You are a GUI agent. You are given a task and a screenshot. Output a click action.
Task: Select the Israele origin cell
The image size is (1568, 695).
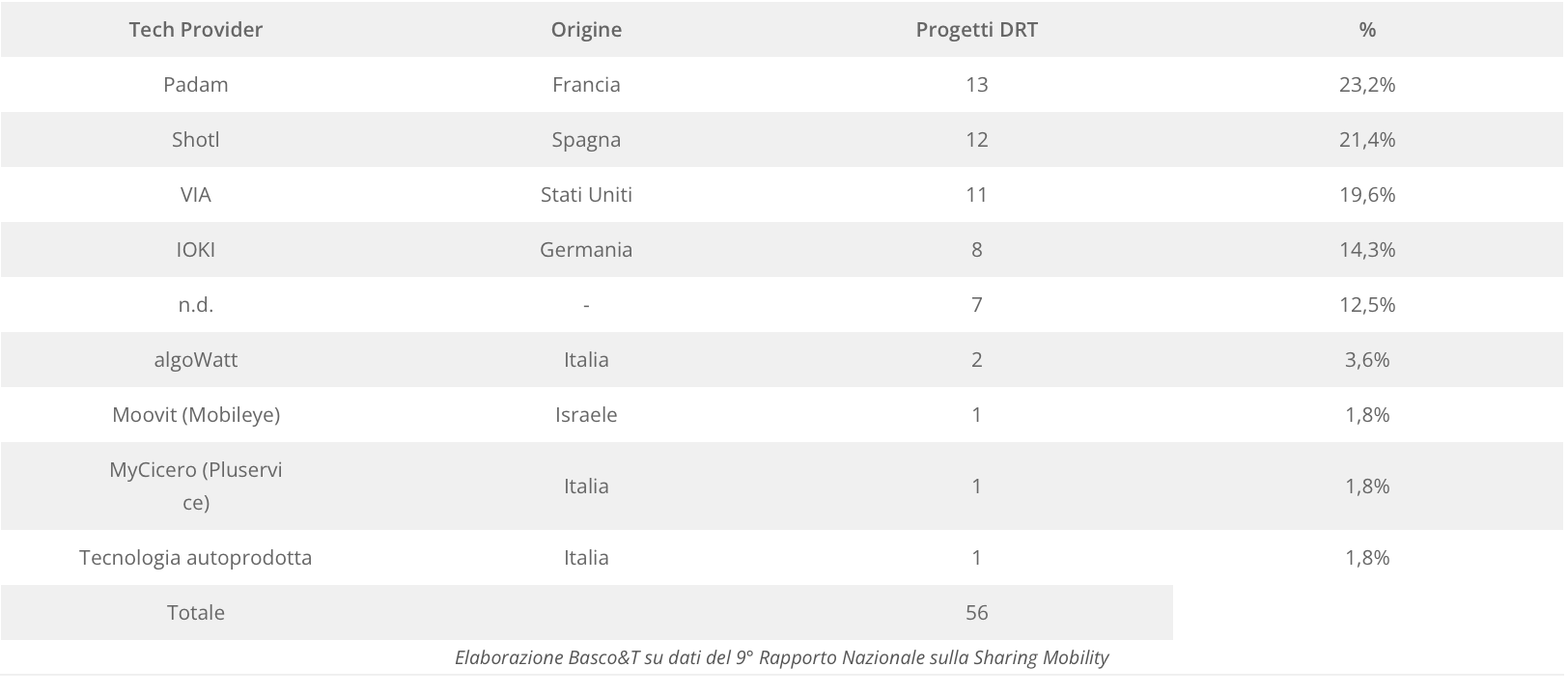click(586, 415)
